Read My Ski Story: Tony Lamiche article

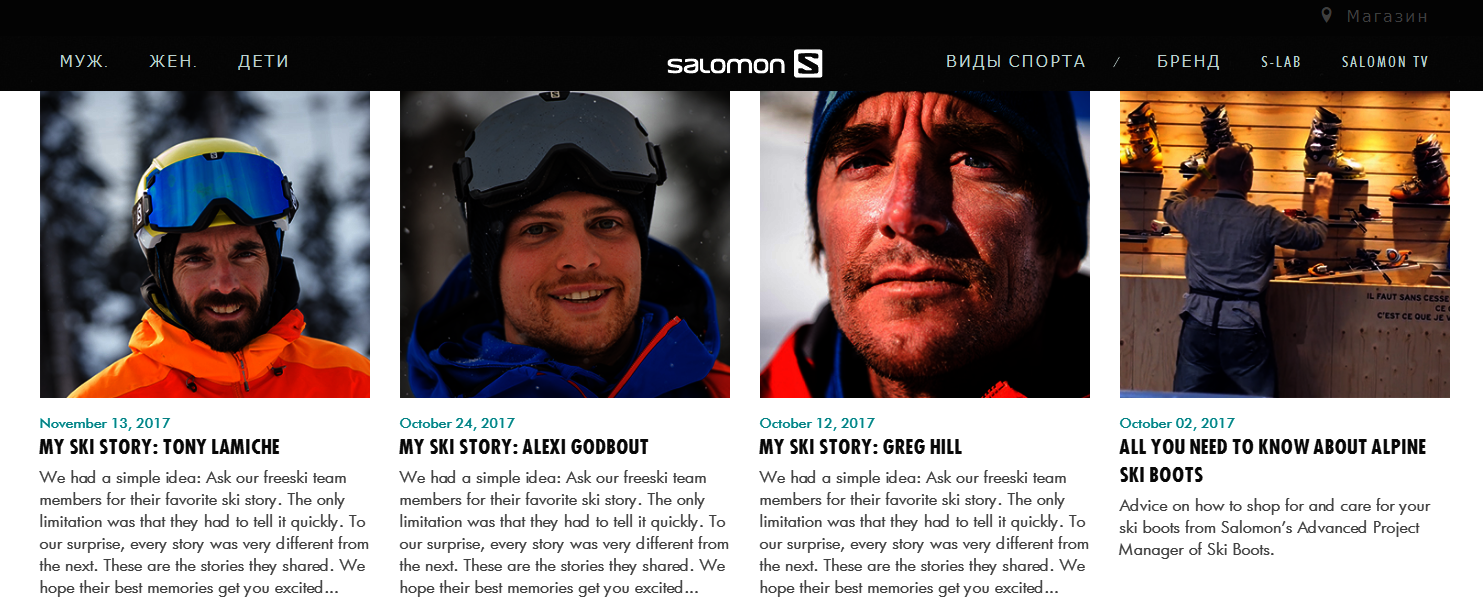[x=160, y=447]
